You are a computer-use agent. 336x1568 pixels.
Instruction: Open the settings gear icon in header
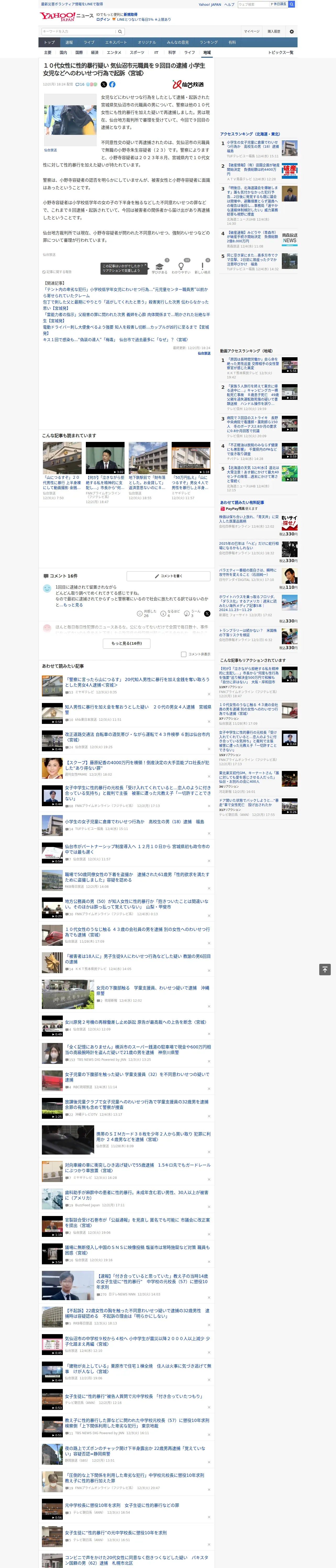click(291, 32)
